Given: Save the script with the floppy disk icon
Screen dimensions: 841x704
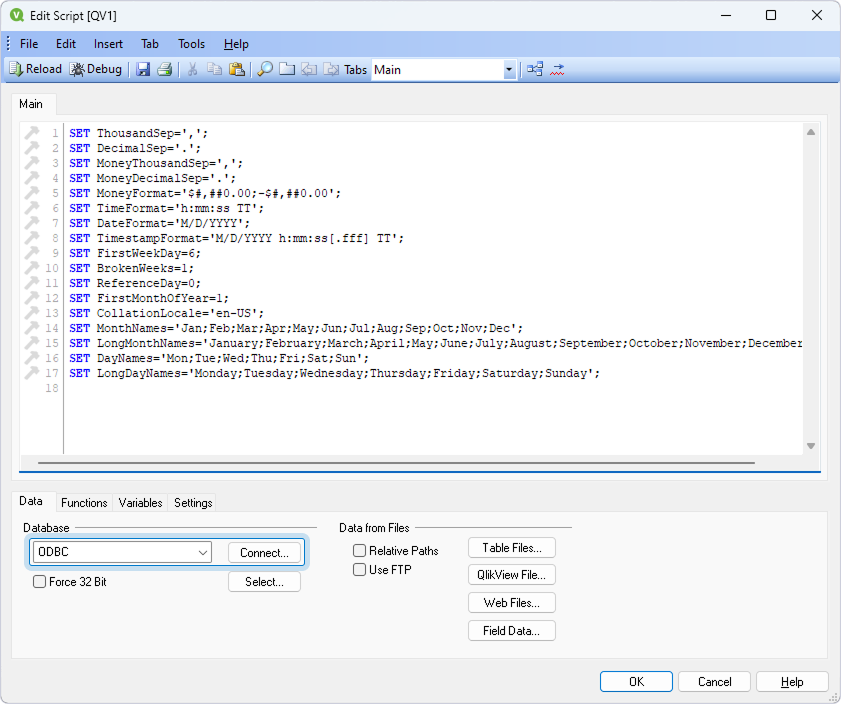Looking at the screenshot, I should (x=143, y=69).
